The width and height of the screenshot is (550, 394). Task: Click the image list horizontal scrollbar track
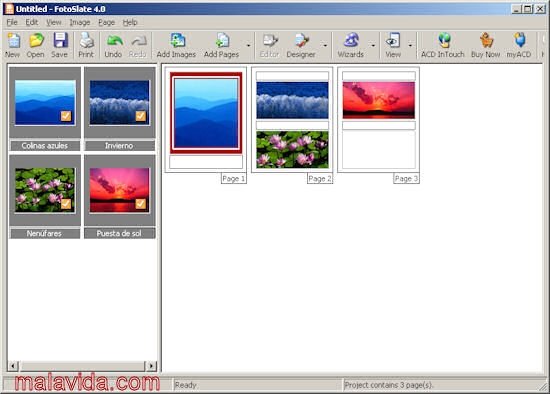82,366
